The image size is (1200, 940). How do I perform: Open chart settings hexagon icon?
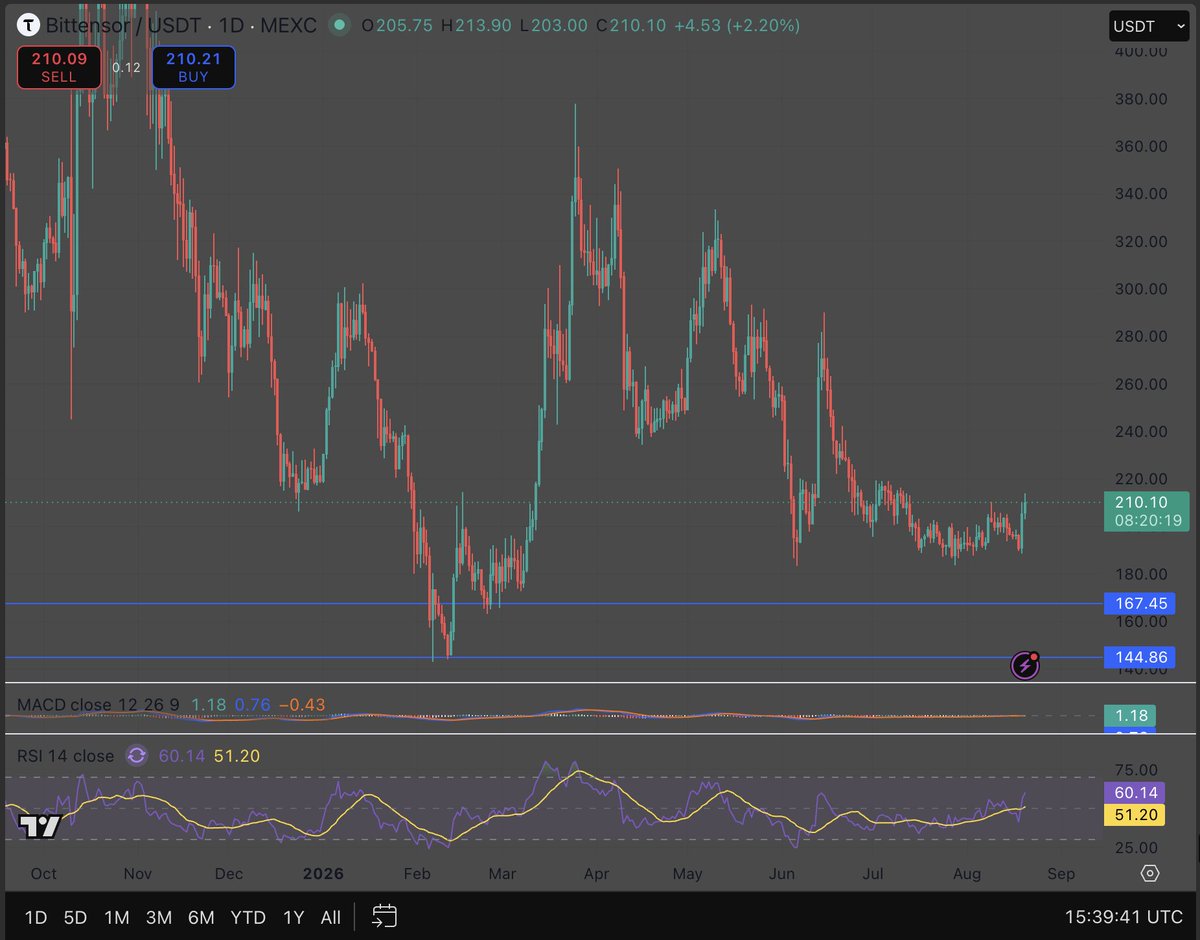coord(1150,873)
